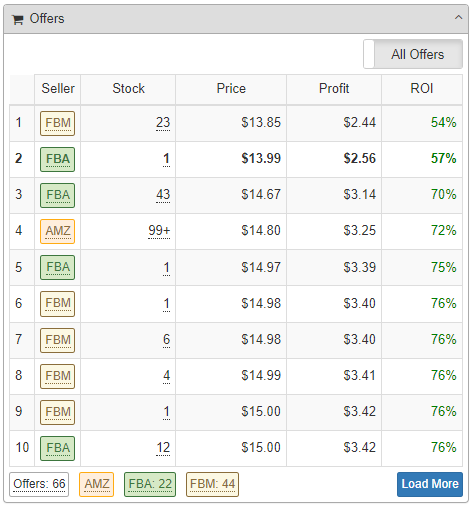Click the AMZ filter badge at the bottom

pyautogui.click(x=96, y=484)
